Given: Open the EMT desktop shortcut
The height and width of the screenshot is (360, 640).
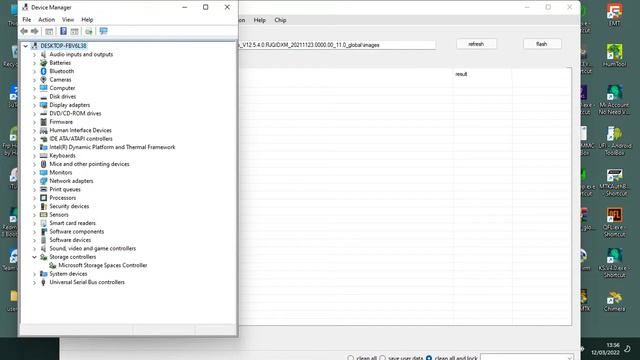Looking at the screenshot, I should click(x=614, y=15).
